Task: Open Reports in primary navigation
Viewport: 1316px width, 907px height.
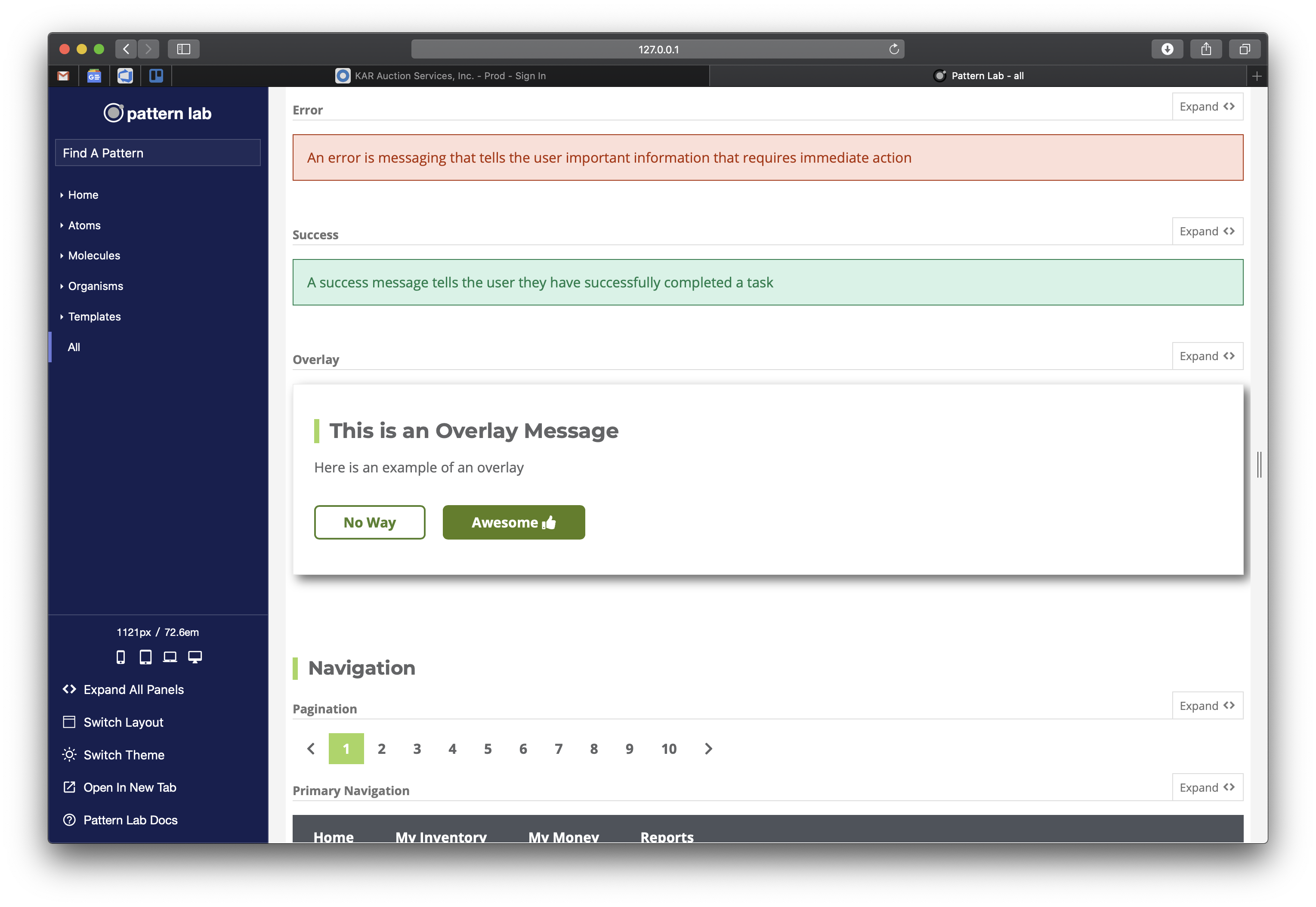Action: coord(667,836)
